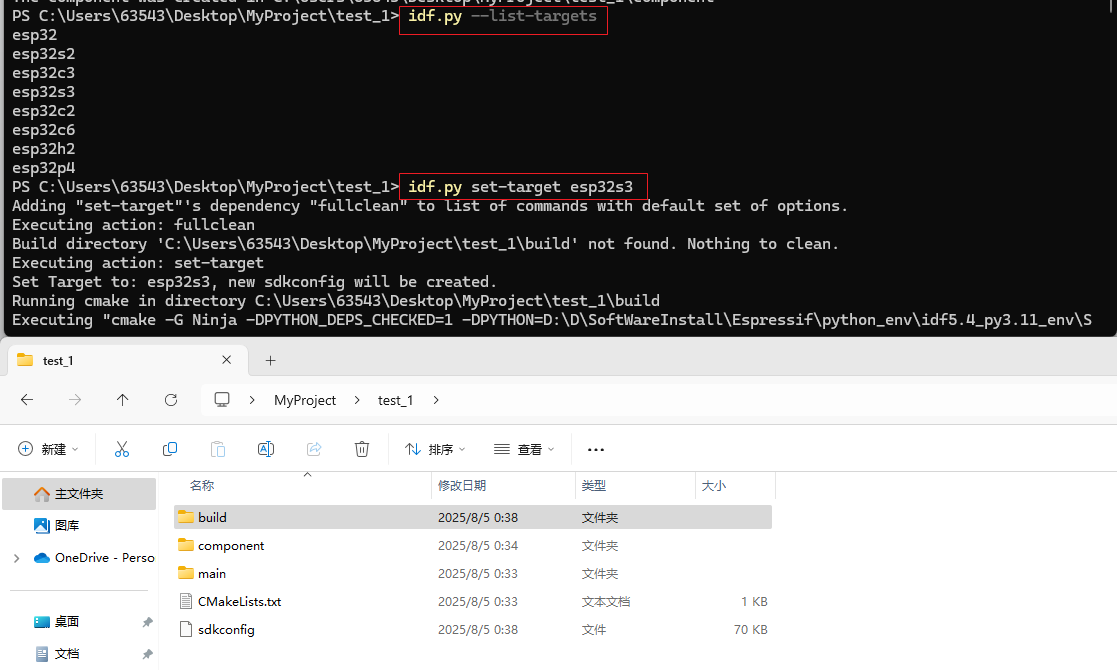The width and height of the screenshot is (1117, 670).
Task: Click chevron after MyProject in breadcrumb
Action: [x=357, y=400]
